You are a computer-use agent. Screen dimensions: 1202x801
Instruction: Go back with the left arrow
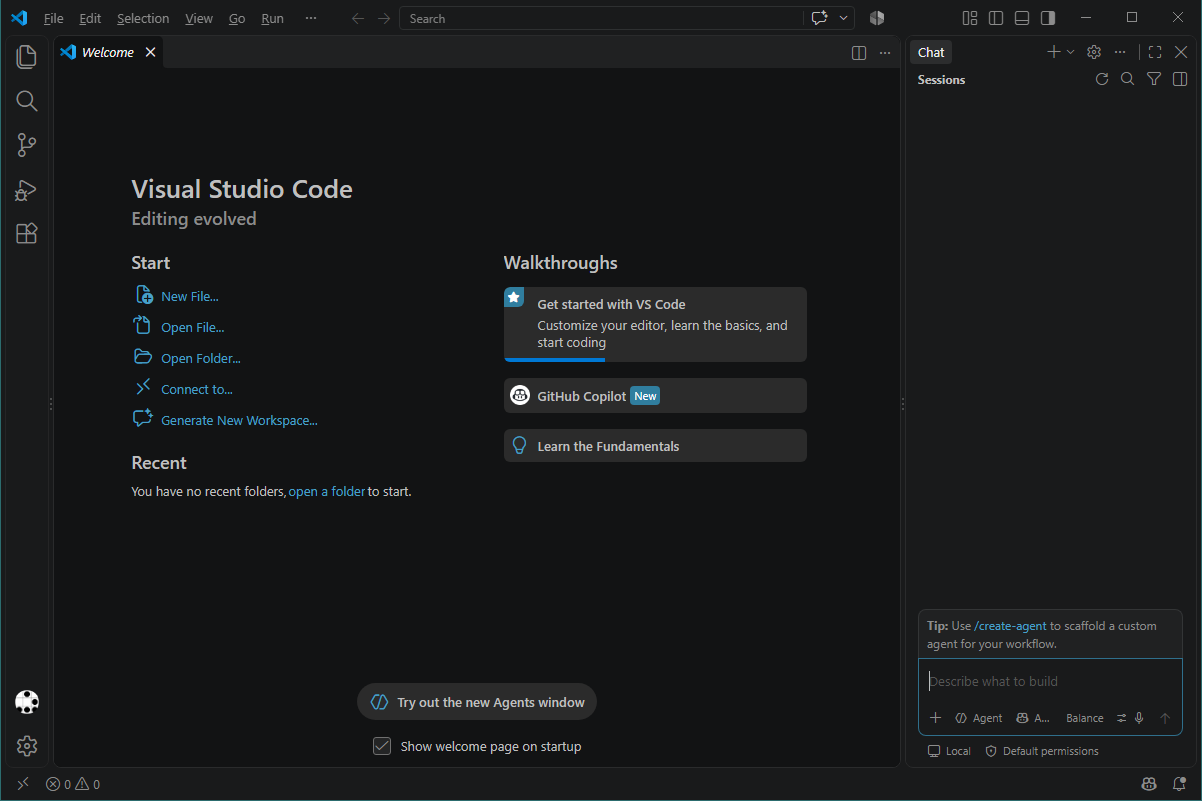(x=358, y=18)
